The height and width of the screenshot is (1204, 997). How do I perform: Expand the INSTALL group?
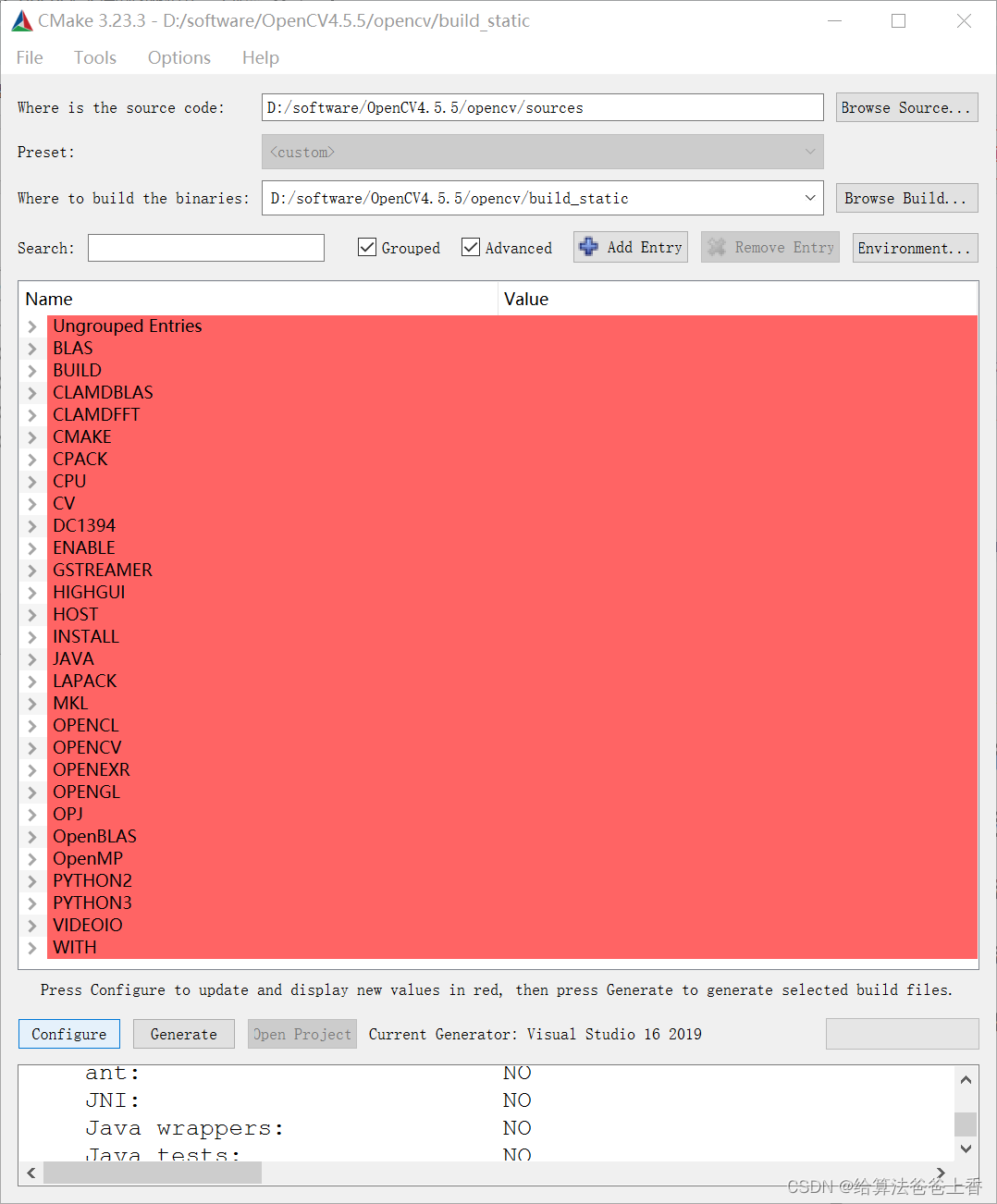pyautogui.click(x=32, y=637)
